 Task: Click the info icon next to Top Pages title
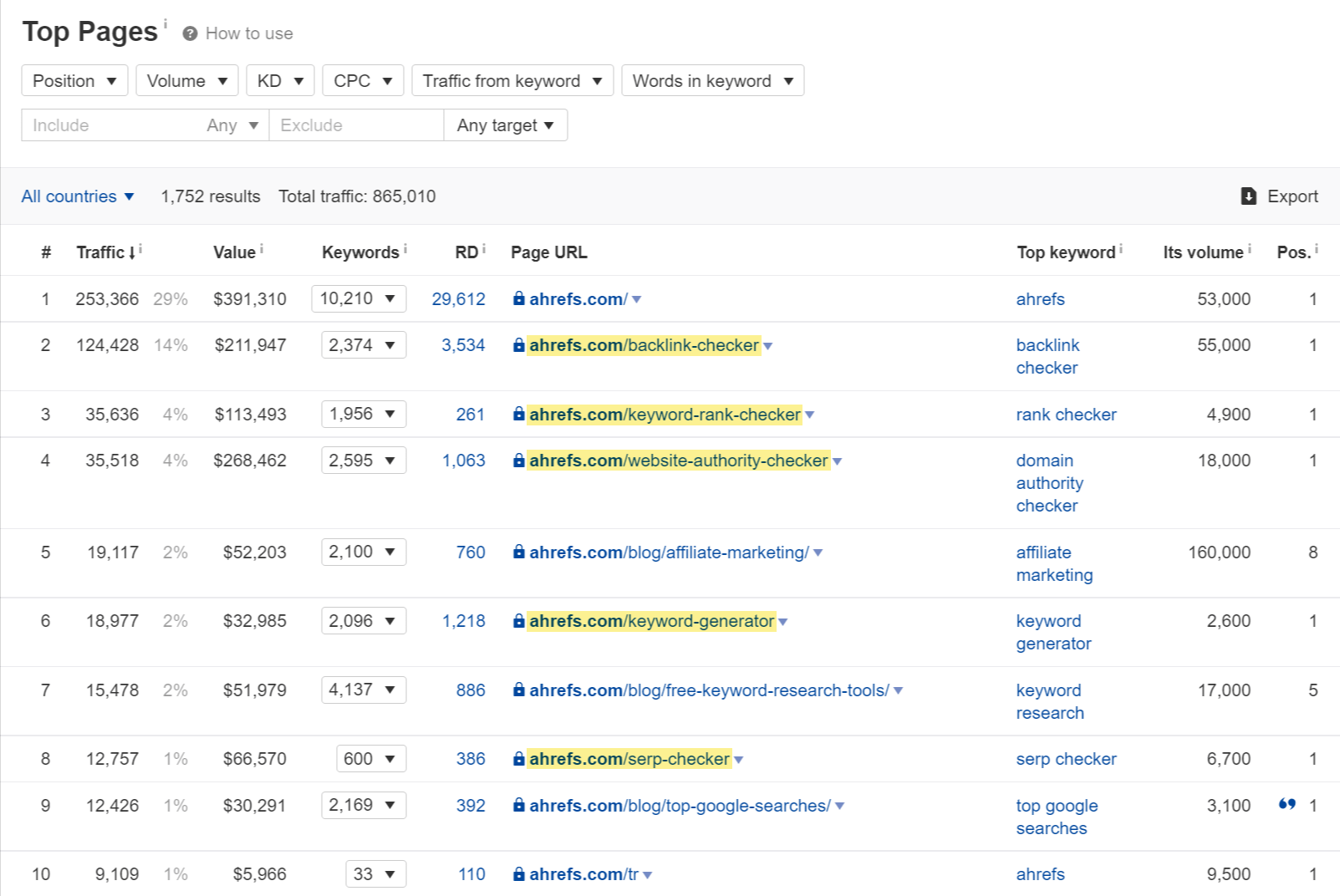166,23
